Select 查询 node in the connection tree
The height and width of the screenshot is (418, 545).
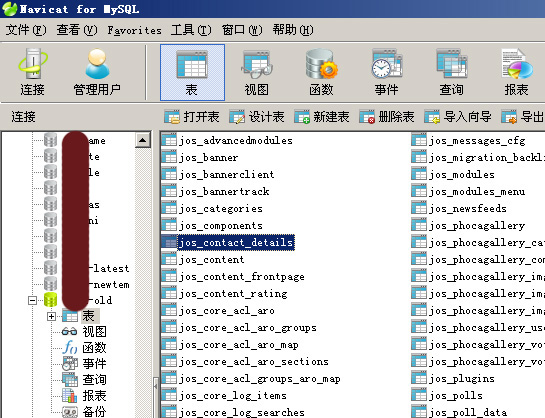coord(84,380)
